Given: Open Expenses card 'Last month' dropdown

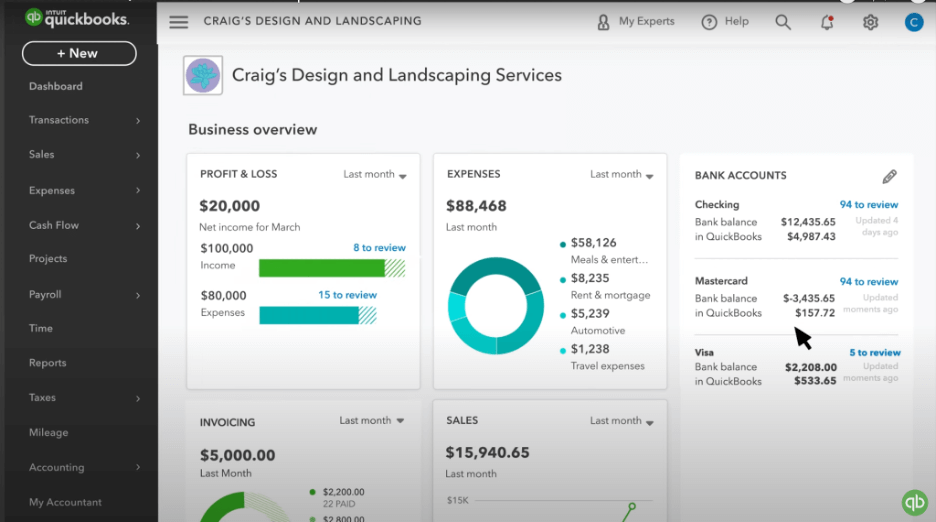Looking at the screenshot, I should coord(621,174).
